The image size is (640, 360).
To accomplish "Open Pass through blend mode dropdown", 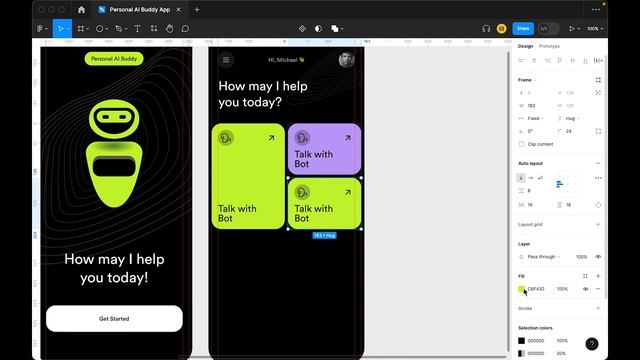I will coord(544,257).
